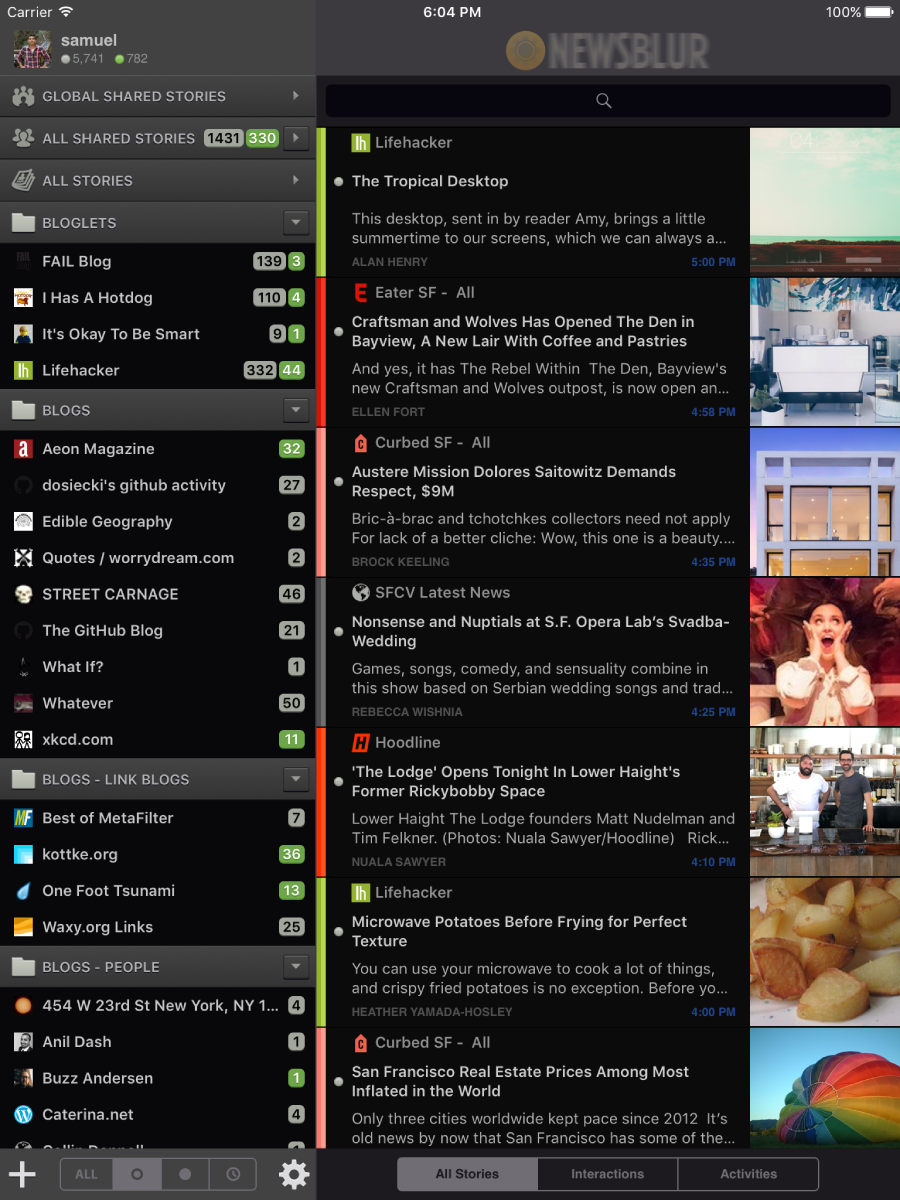Click the All Shared Stories arrow button

296,138
